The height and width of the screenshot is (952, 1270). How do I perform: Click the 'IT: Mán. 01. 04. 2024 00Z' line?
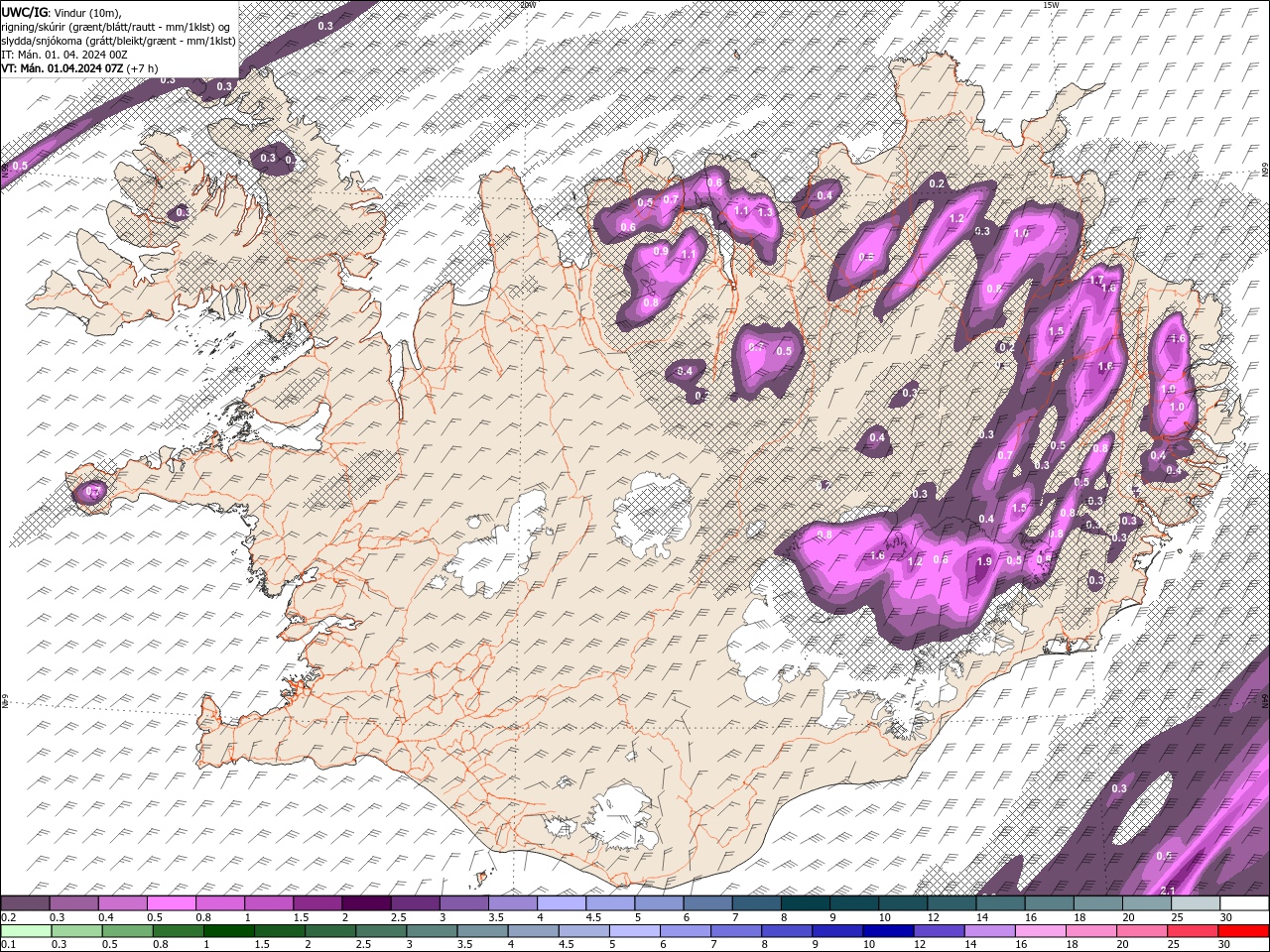[63, 54]
